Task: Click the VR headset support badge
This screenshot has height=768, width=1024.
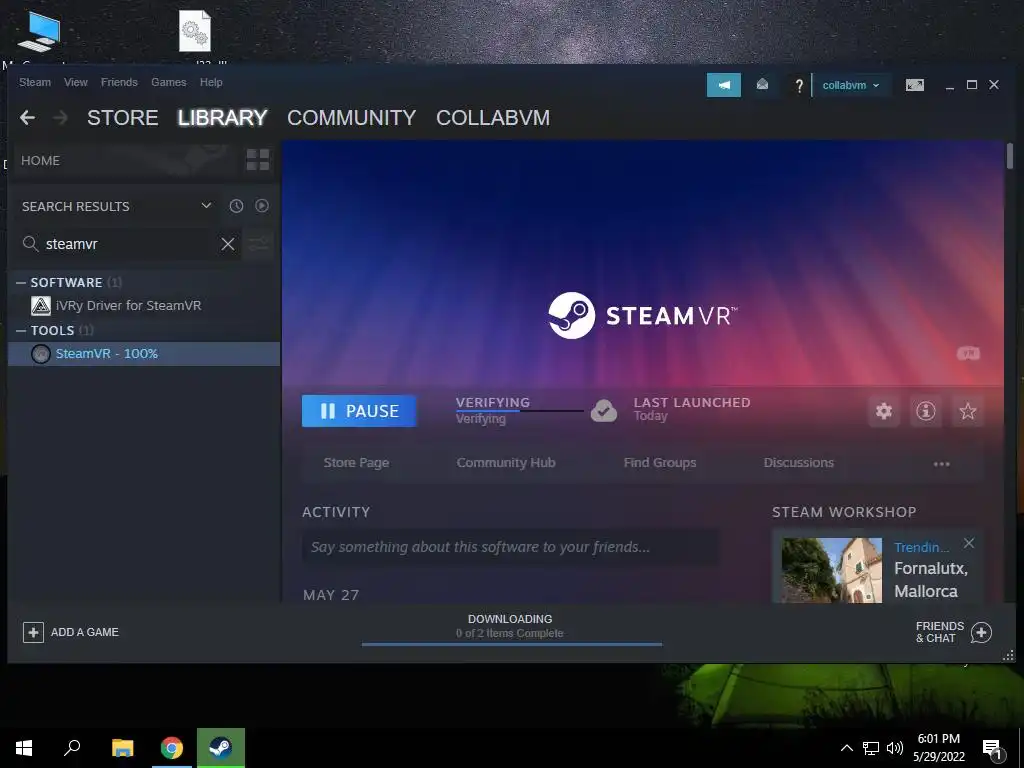Action: click(968, 353)
